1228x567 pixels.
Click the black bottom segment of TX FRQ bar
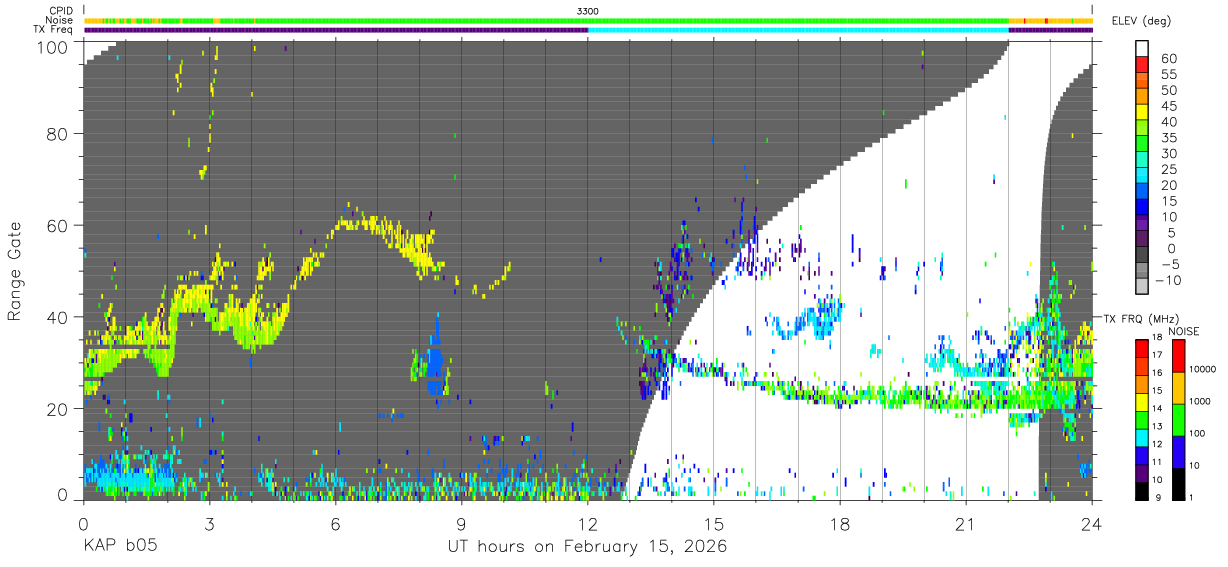click(1143, 491)
